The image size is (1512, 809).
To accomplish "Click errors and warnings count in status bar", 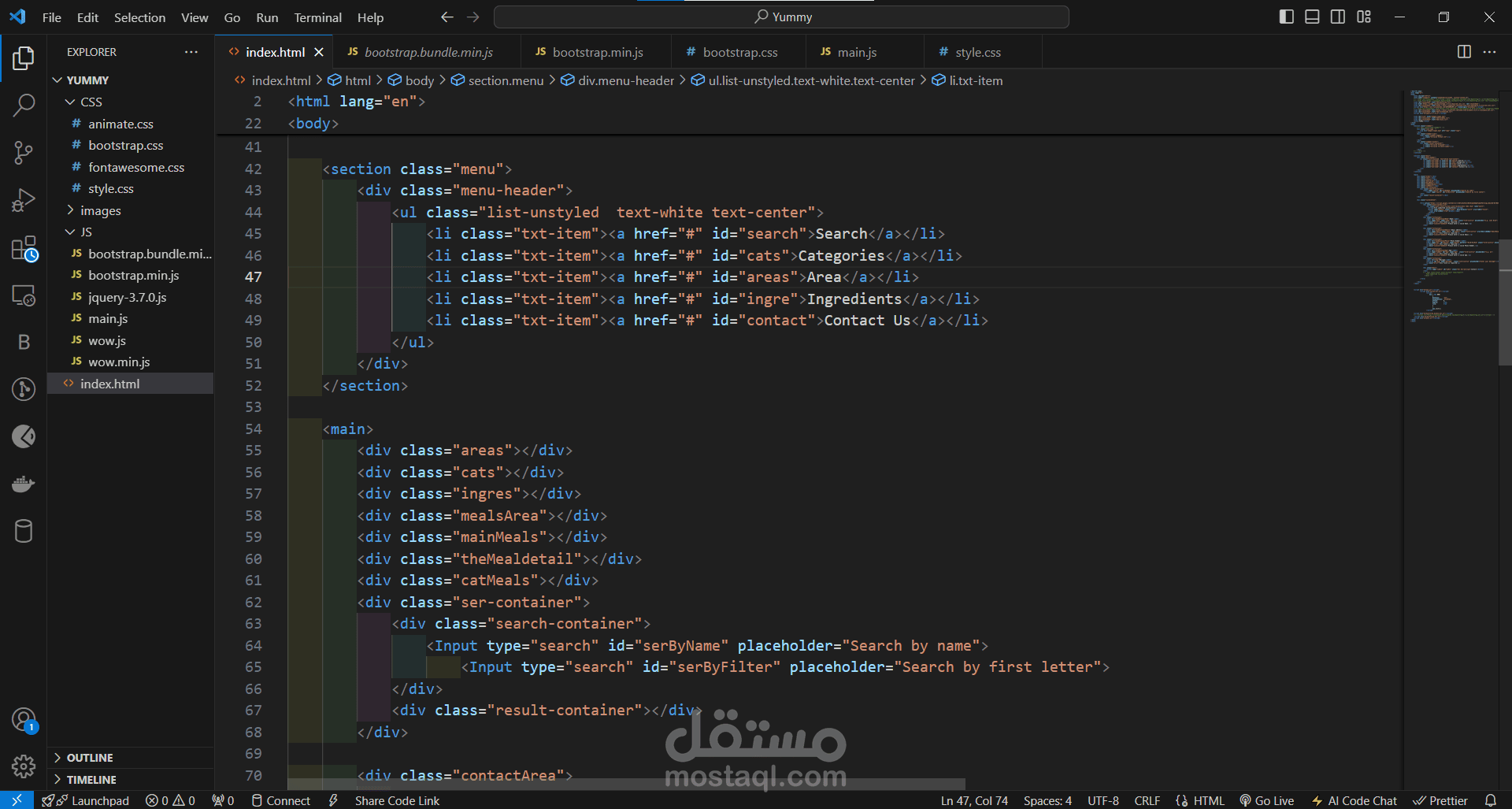I will tap(170, 800).
